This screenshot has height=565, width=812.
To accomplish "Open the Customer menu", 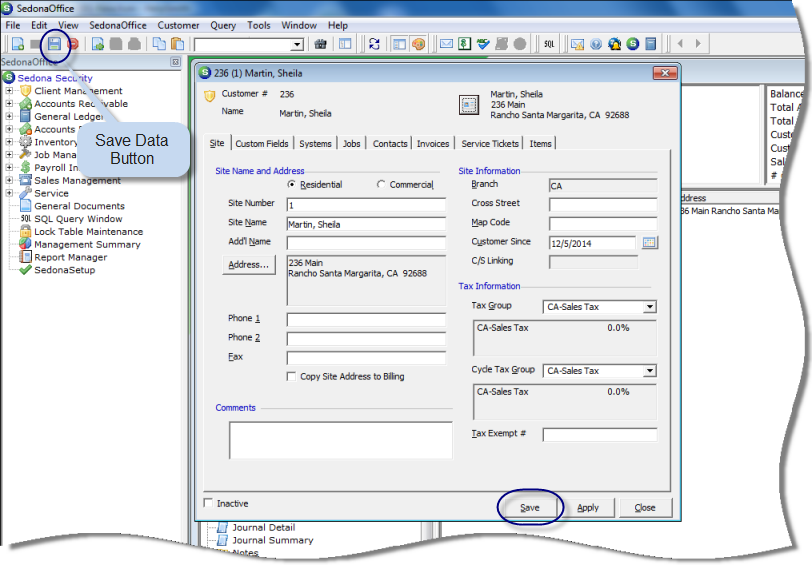I will click(x=178, y=25).
